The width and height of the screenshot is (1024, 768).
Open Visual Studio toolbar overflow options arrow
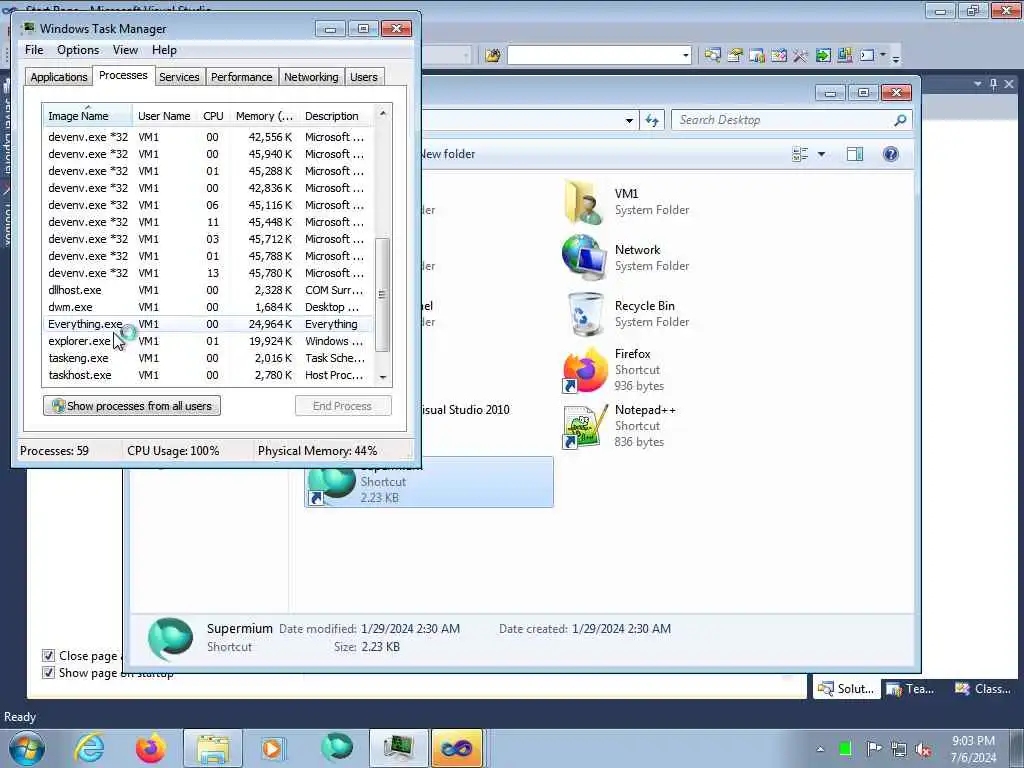click(896, 57)
